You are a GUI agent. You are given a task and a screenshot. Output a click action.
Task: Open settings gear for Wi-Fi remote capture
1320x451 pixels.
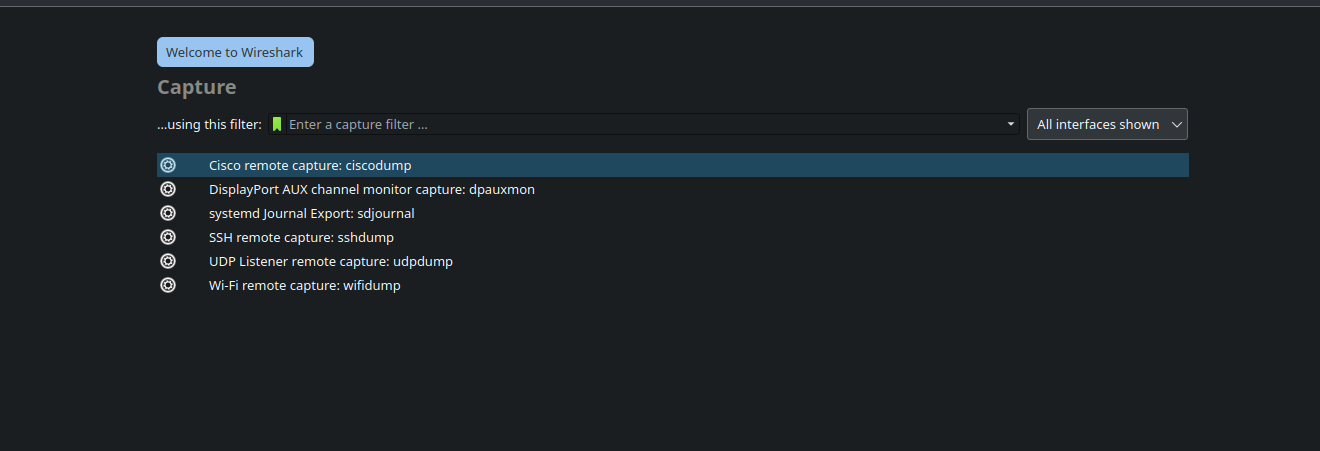coord(168,285)
